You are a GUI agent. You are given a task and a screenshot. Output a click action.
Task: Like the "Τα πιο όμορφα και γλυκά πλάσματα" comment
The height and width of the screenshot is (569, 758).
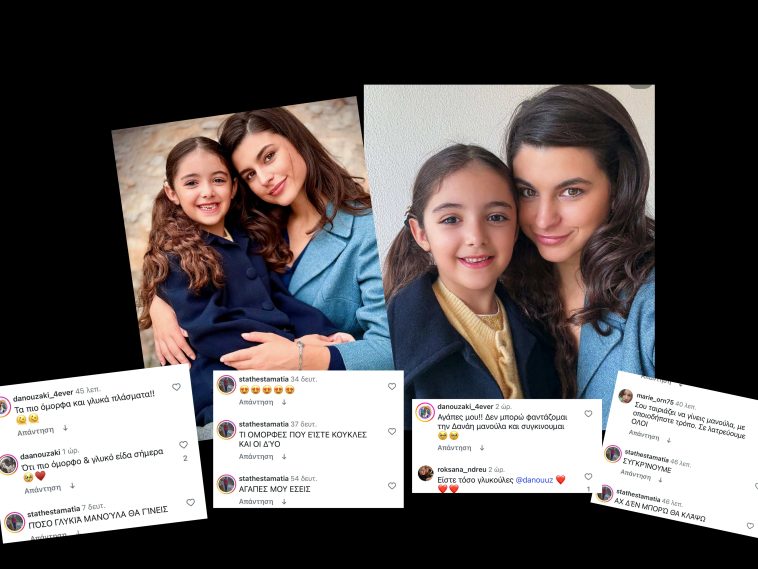[176, 387]
